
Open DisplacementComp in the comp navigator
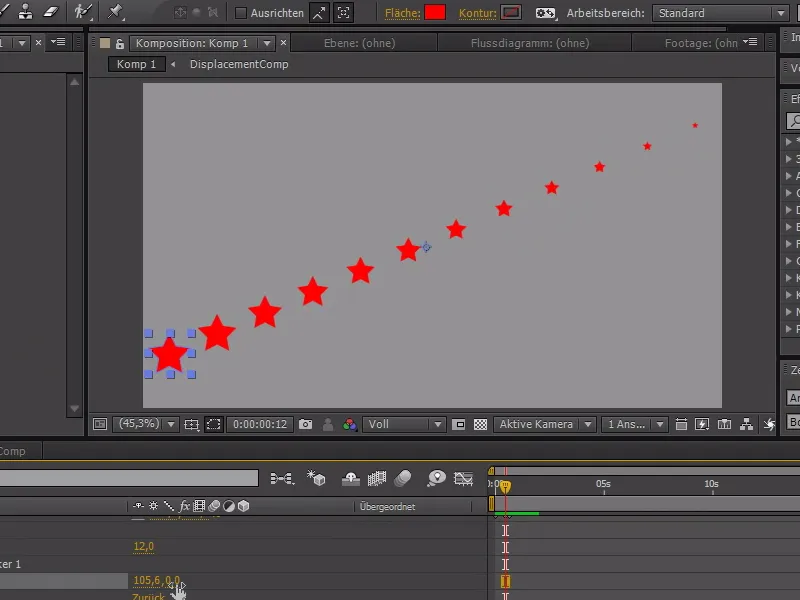click(239, 64)
